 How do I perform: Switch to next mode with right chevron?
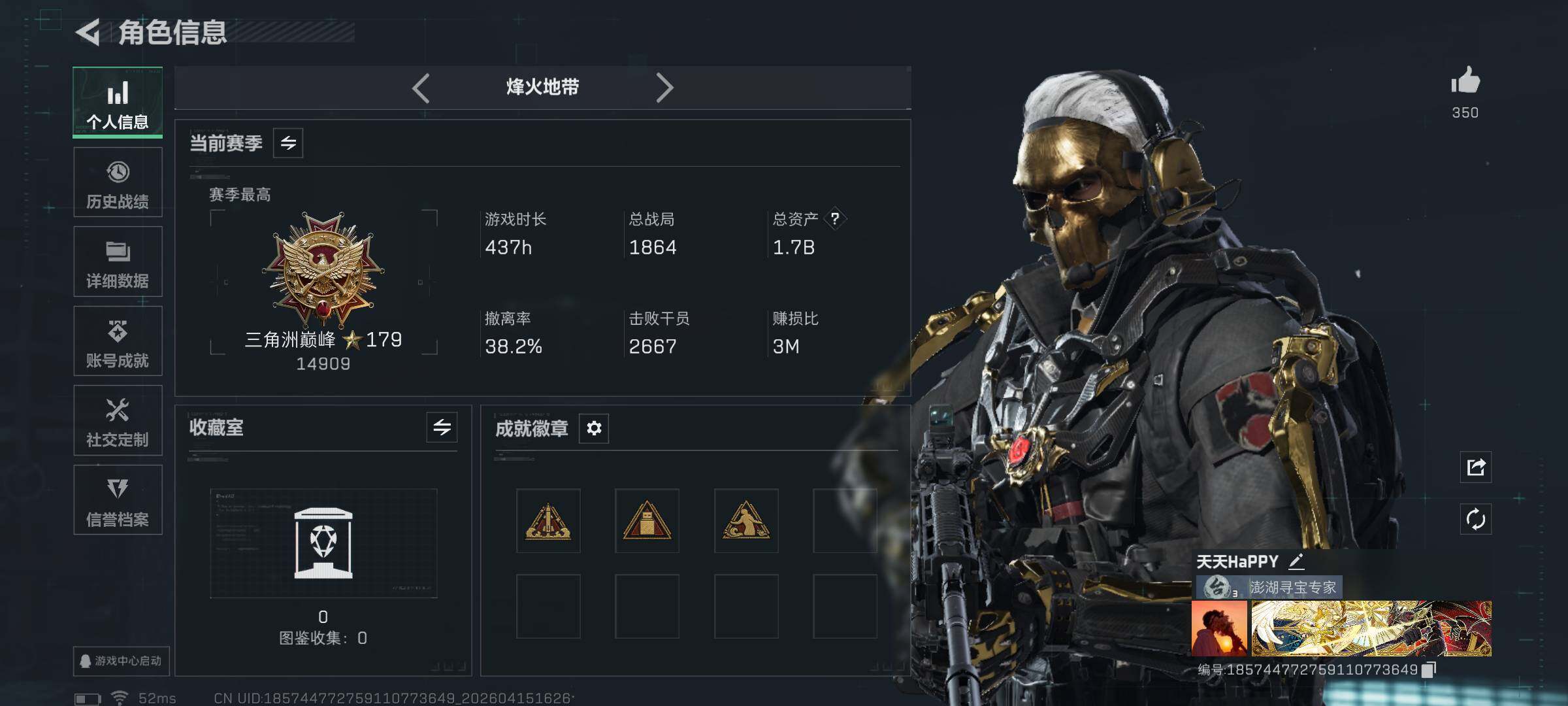(x=664, y=88)
